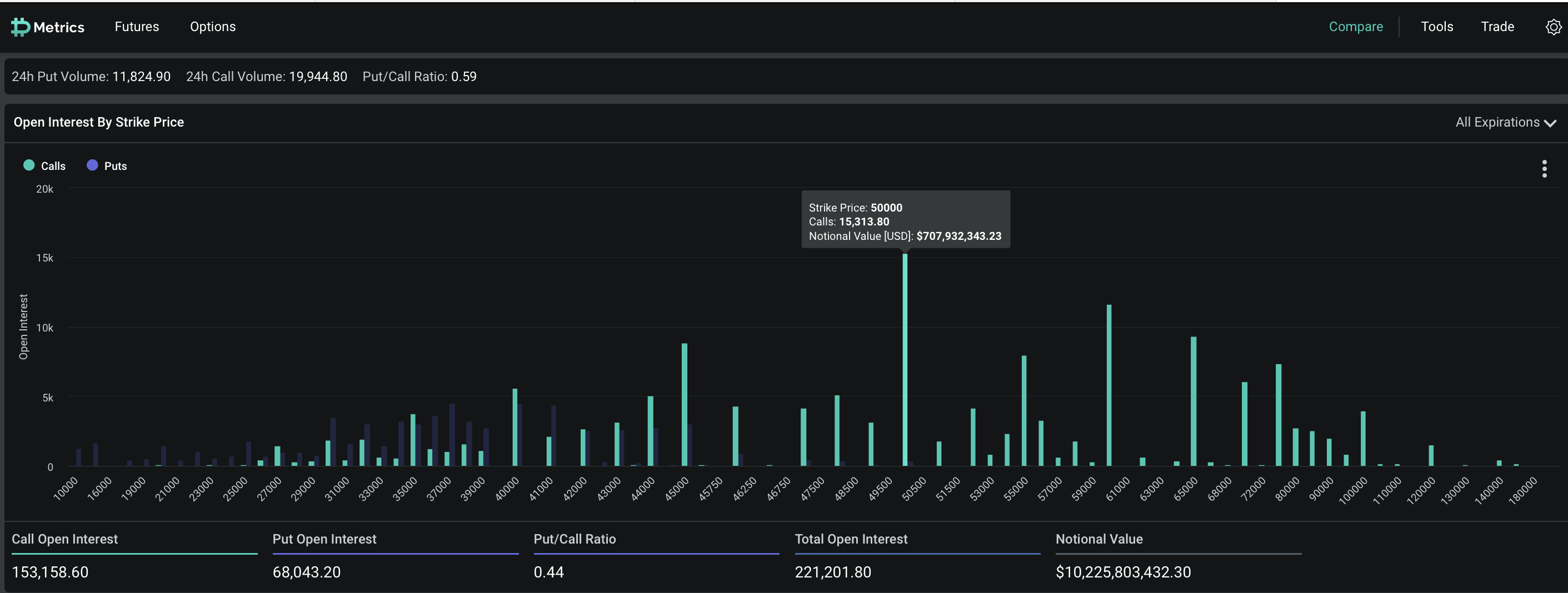This screenshot has height=593, width=1568.
Task: Open the Options menu
Action: [213, 27]
